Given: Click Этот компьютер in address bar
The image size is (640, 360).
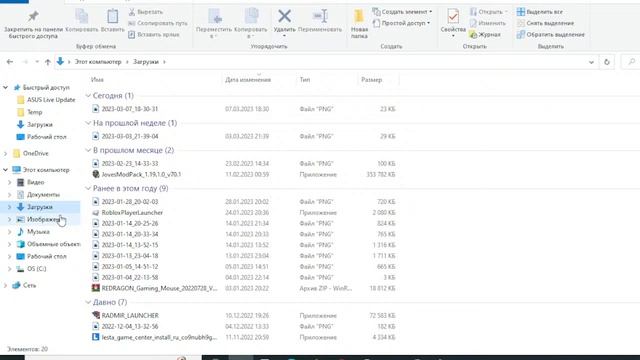Looking at the screenshot, I should point(98,62).
